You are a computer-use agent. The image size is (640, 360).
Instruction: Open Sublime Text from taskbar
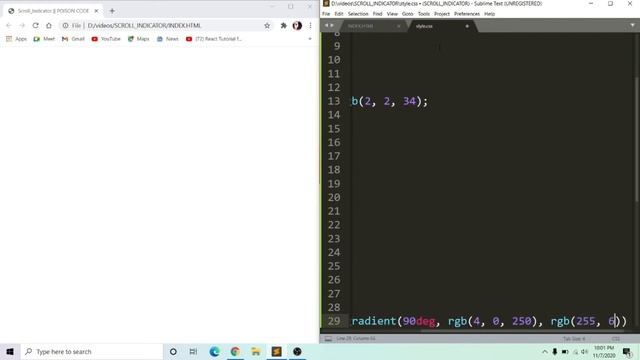276,351
